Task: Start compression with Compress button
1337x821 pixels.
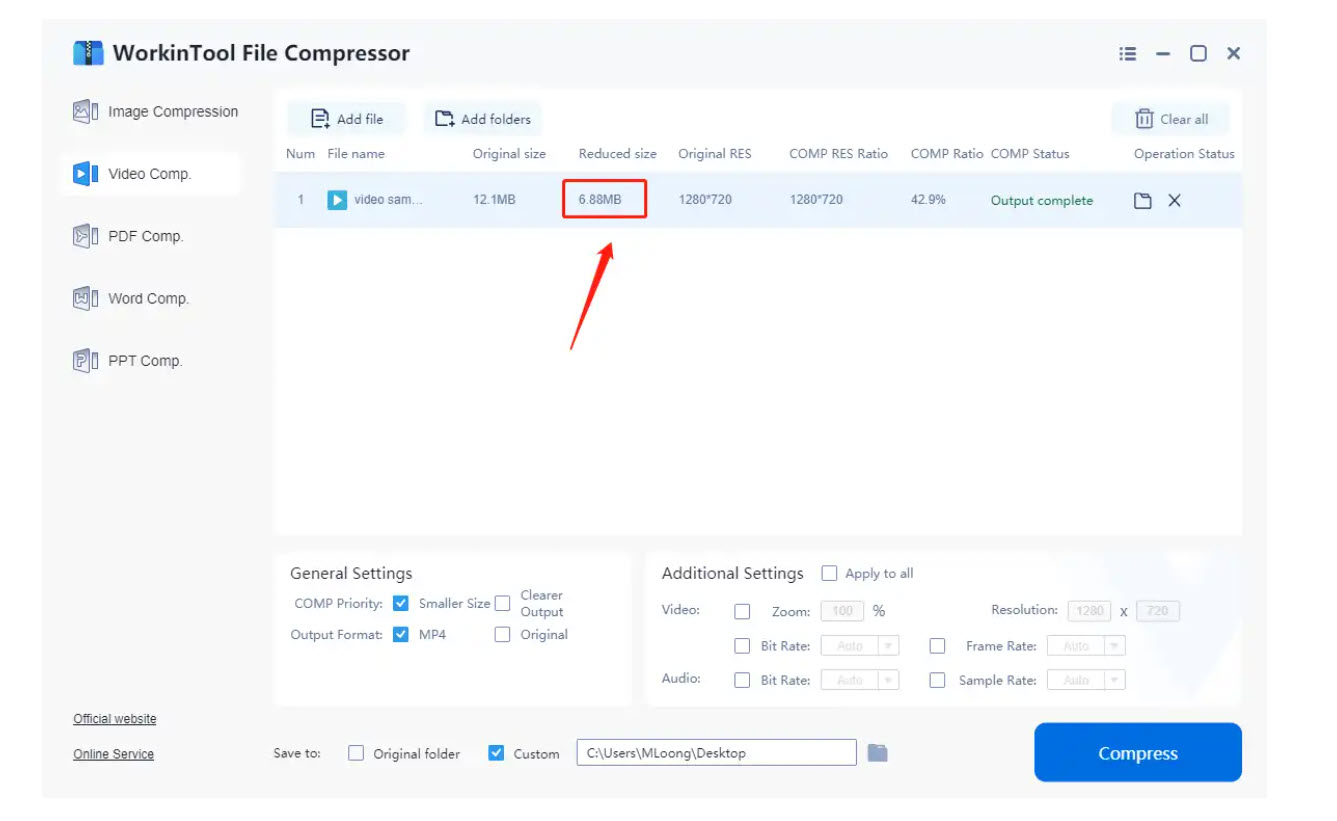Action: pyautogui.click(x=1138, y=753)
